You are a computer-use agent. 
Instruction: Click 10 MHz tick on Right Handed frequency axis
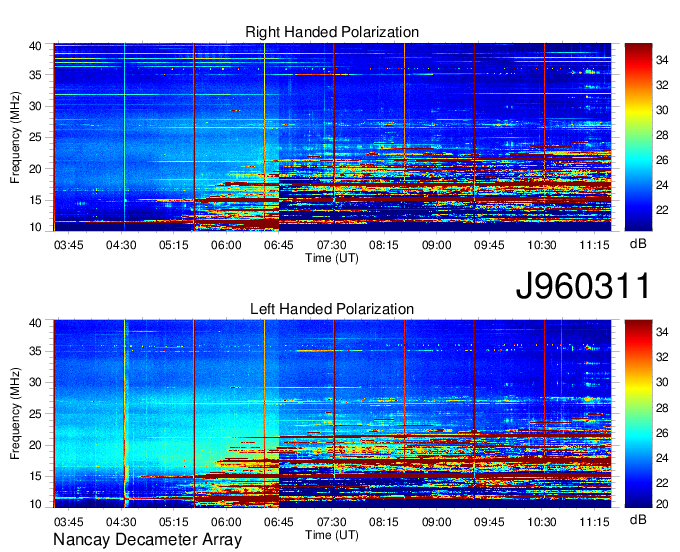pyautogui.click(x=35, y=227)
